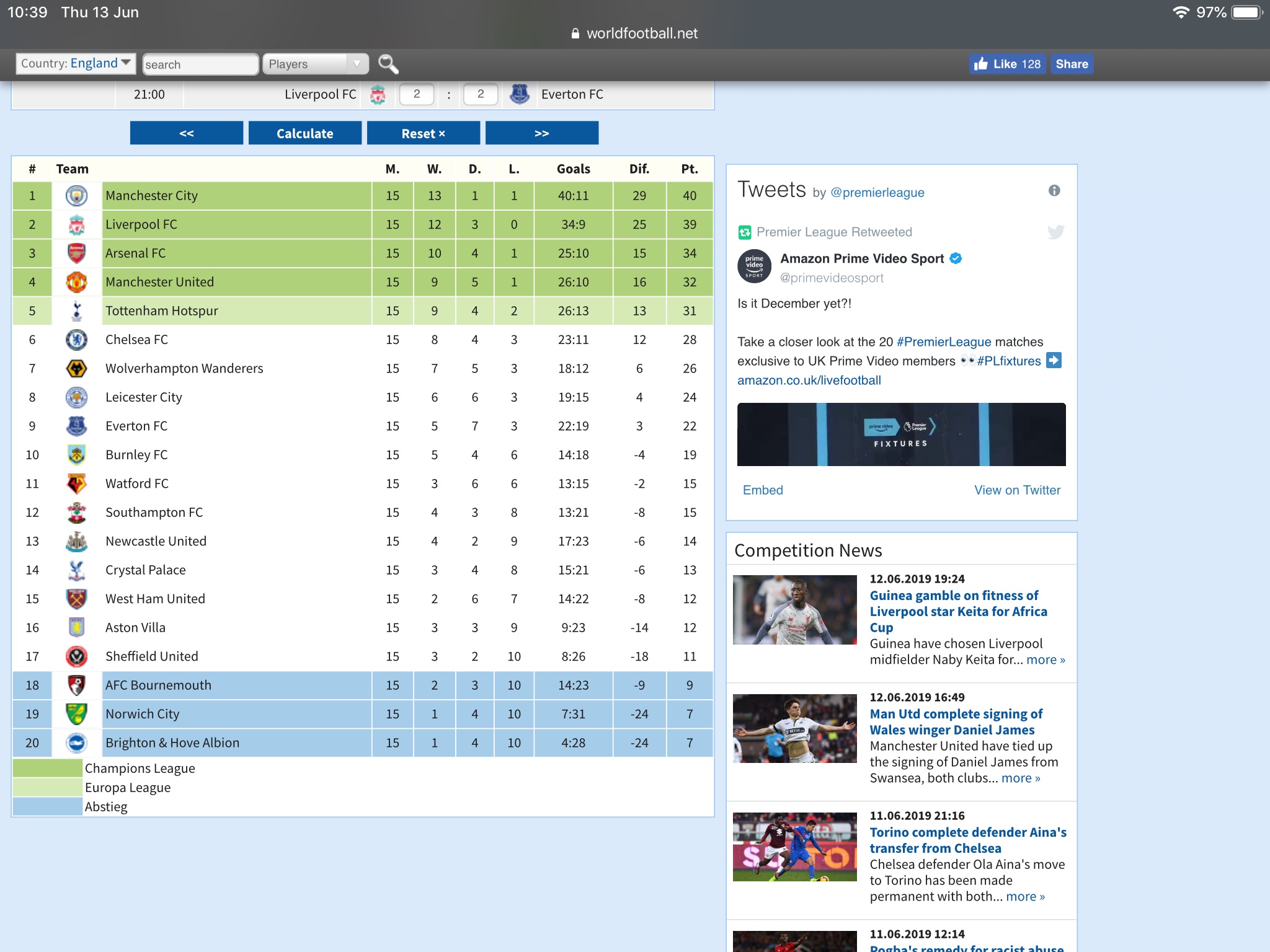Click Watford FC crest icon

click(x=76, y=484)
